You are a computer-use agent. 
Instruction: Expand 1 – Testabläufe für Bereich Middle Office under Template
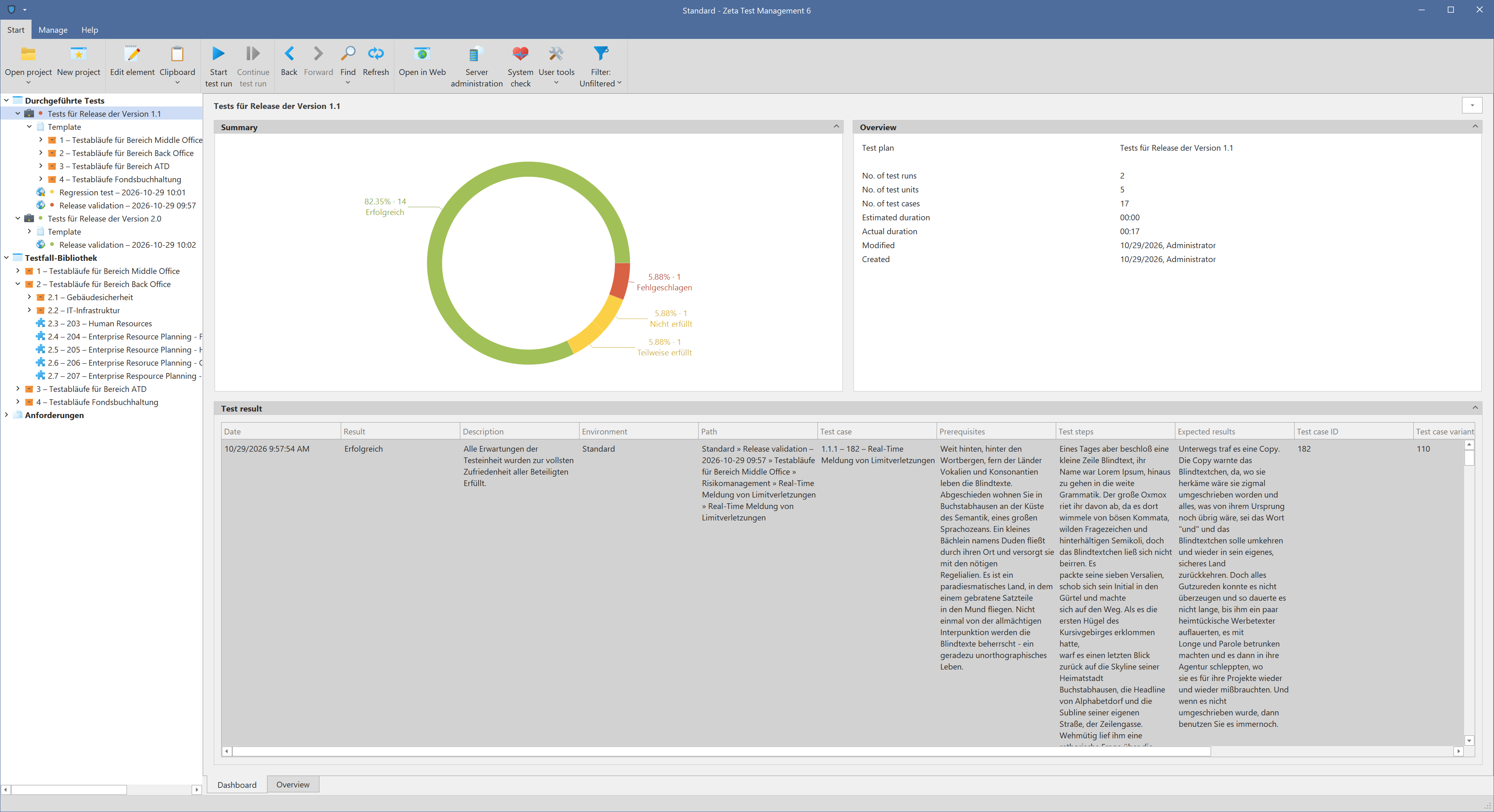point(41,140)
